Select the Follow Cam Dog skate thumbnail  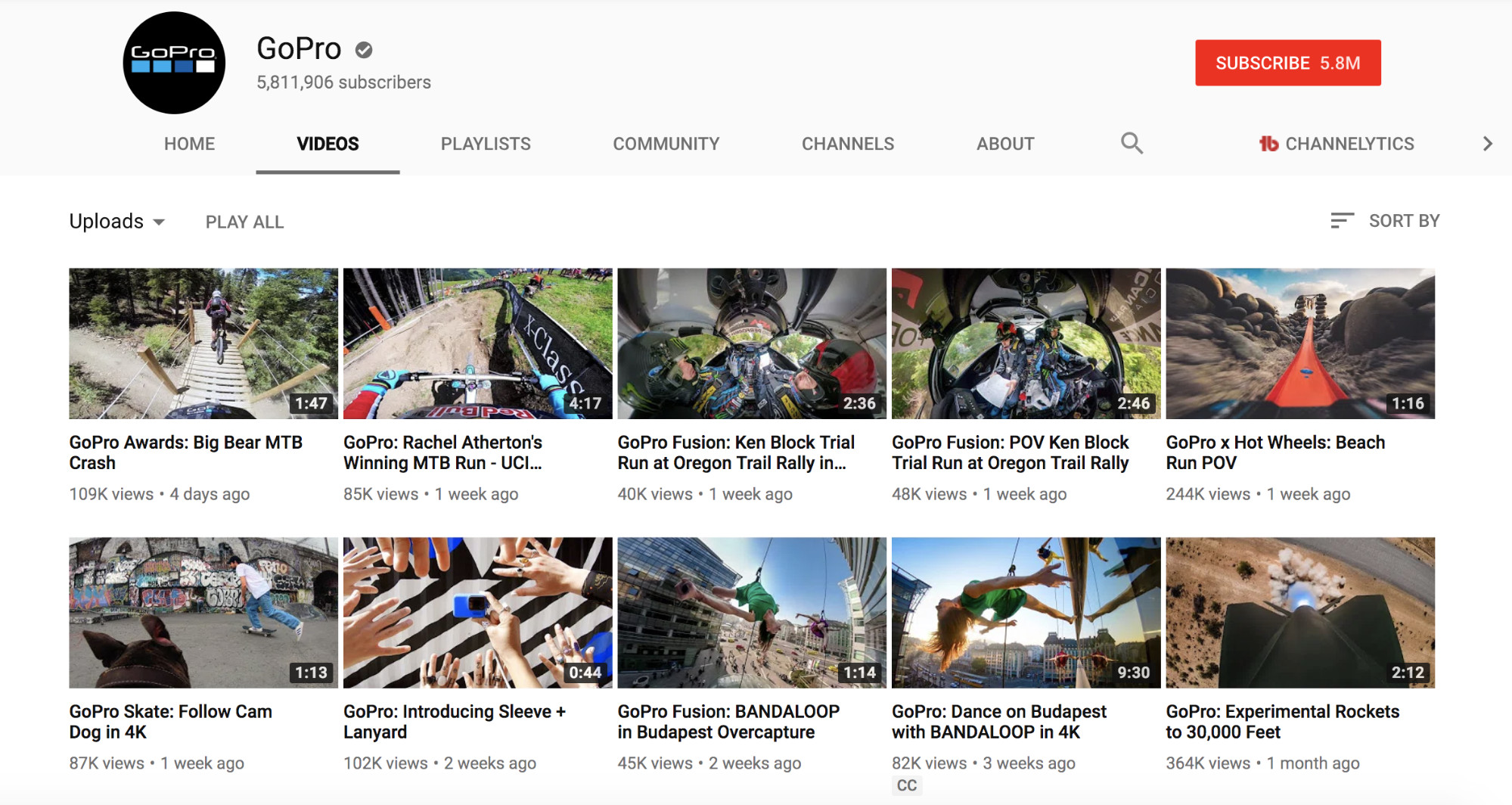(x=203, y=613)
